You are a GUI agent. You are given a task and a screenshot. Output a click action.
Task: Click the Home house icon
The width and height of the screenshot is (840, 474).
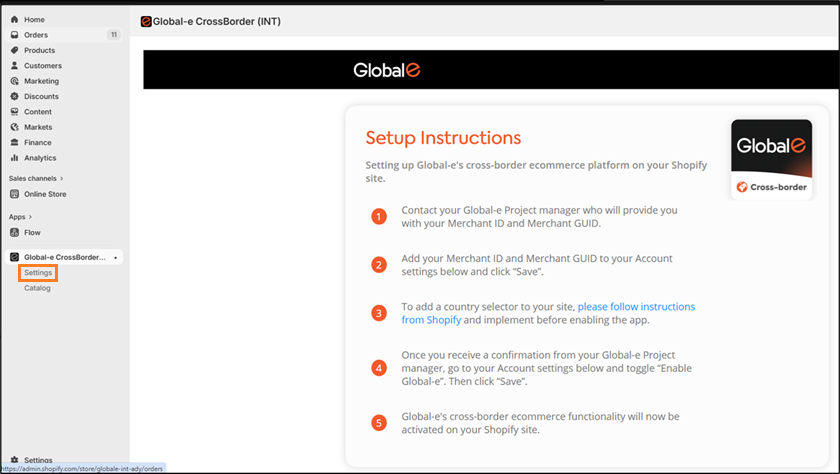[14, 20]
